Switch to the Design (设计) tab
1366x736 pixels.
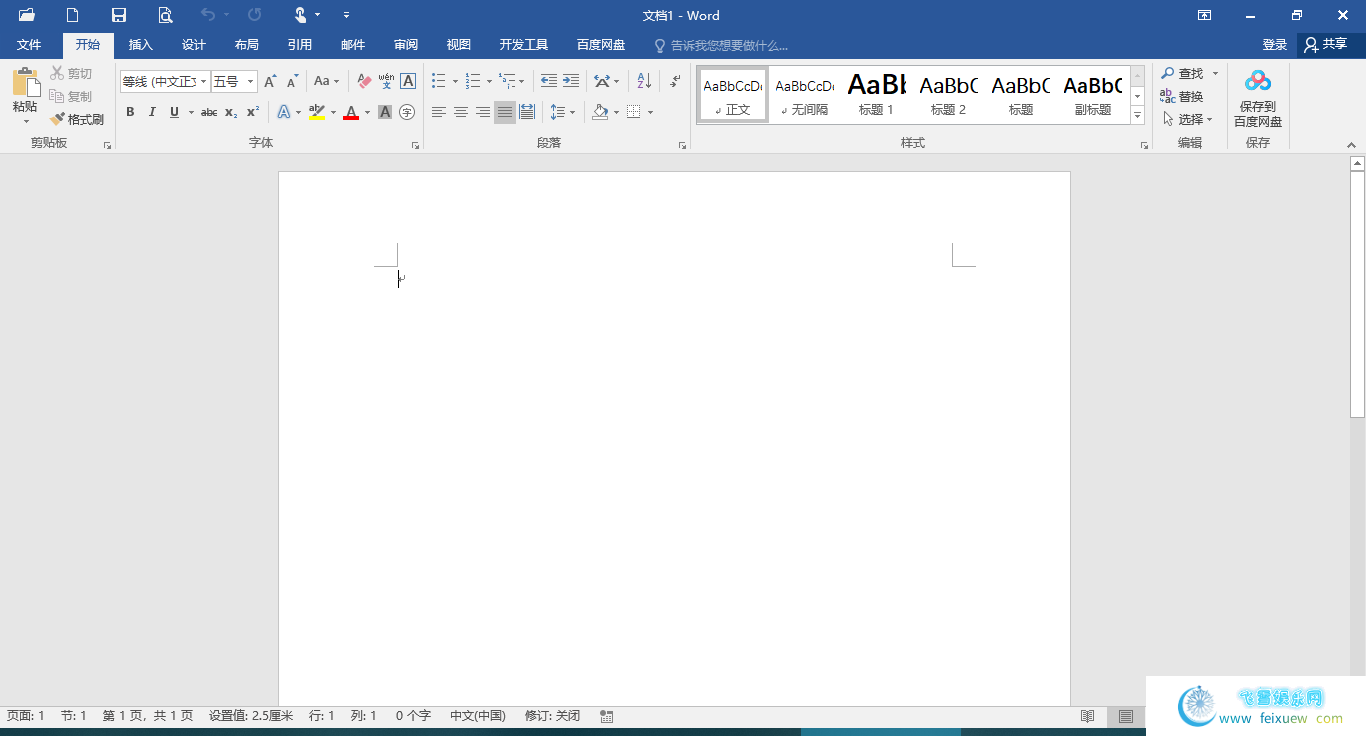194,45
